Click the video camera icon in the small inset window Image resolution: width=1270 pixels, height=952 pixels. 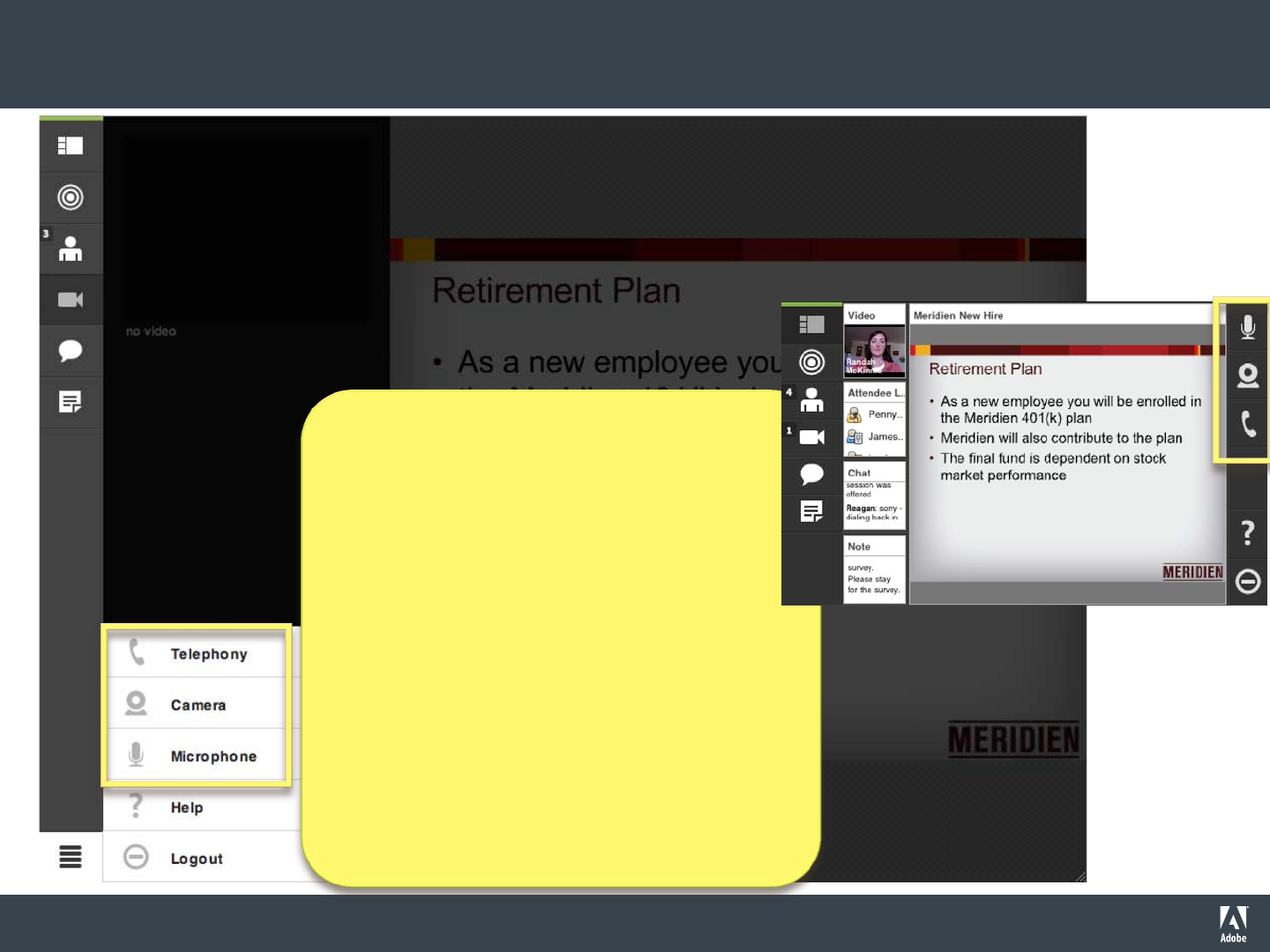pyautogui.click(x=811, y=436)
